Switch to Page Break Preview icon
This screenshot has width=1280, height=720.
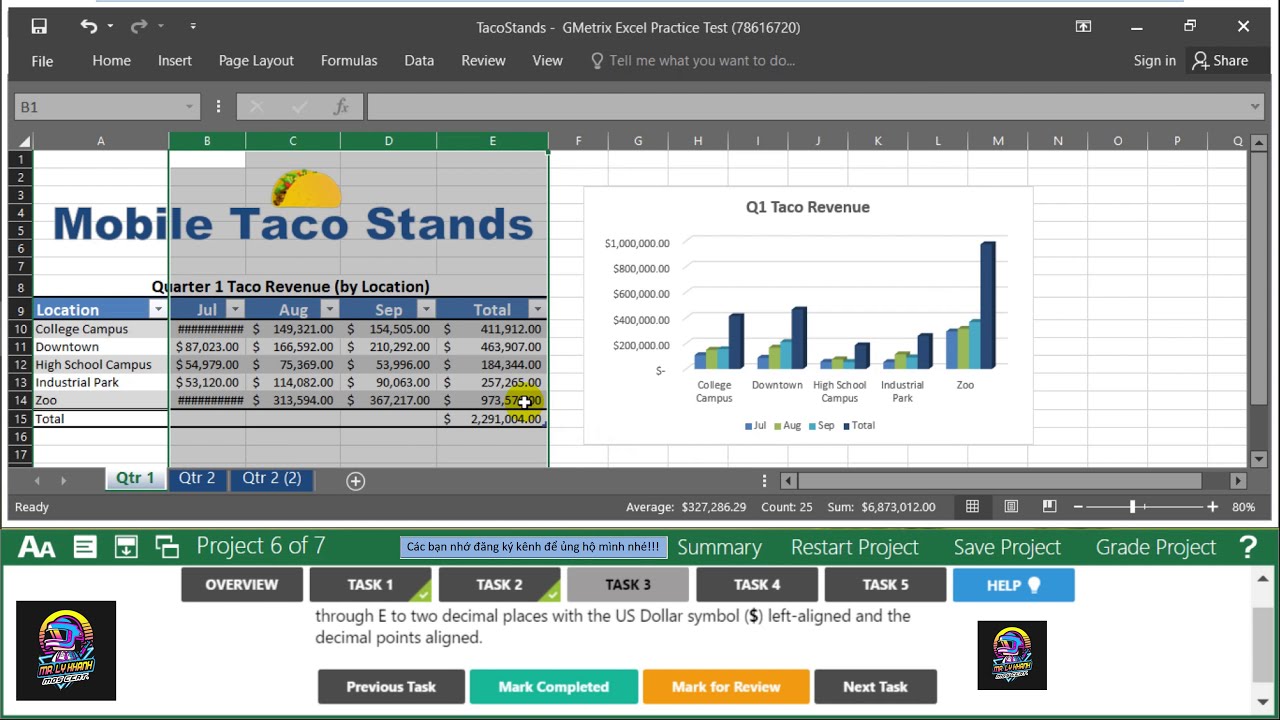coord(1049,507)
